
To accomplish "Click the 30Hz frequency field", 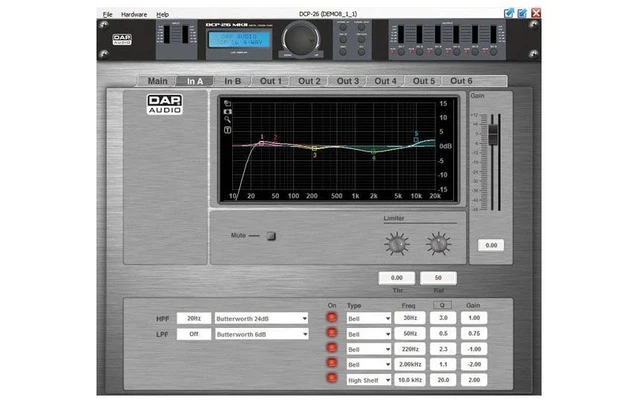I will [x=410, y=318].
